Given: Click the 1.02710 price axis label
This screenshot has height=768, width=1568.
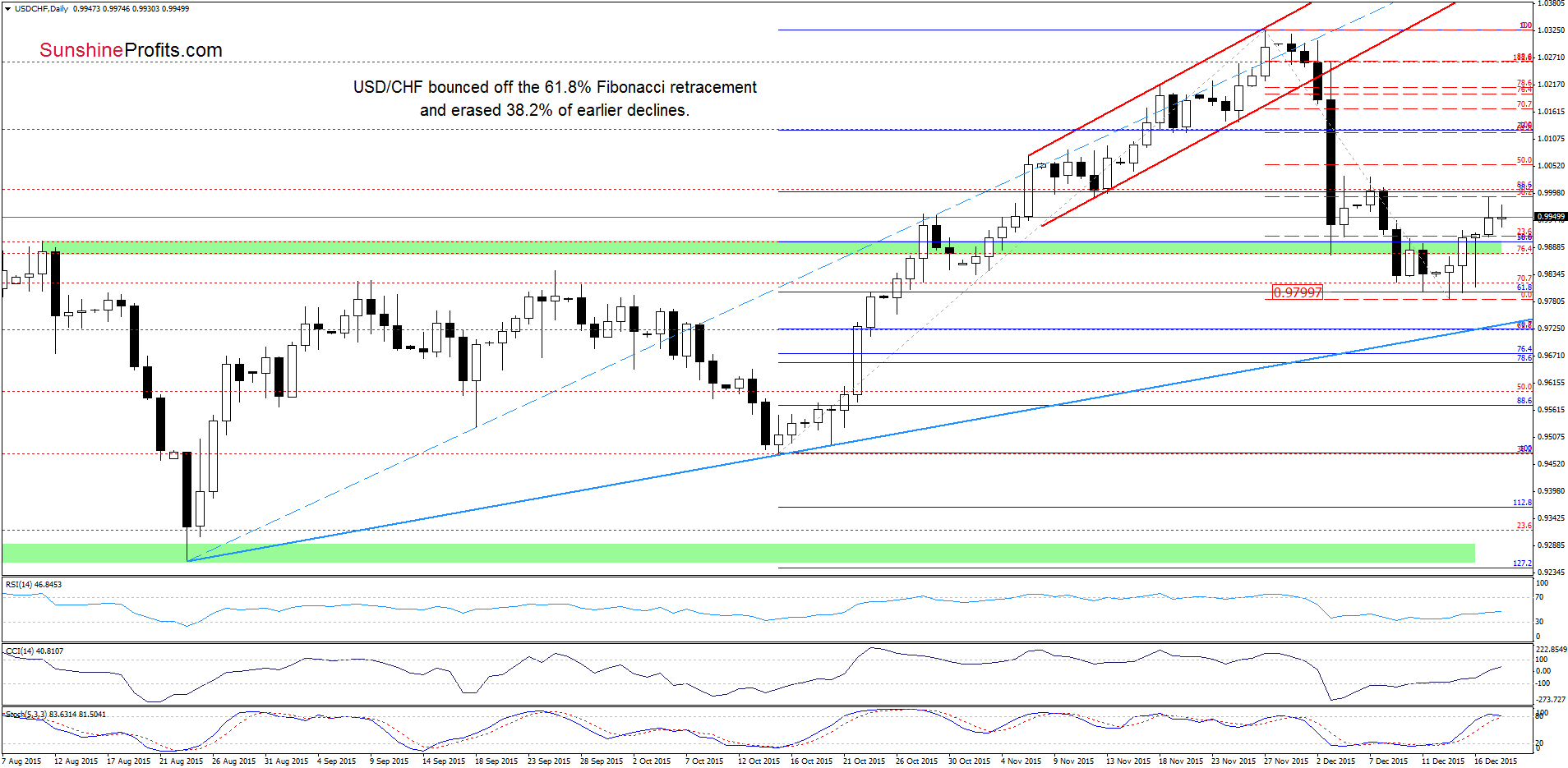Looking at the screenshot, I should point(1551,57).
